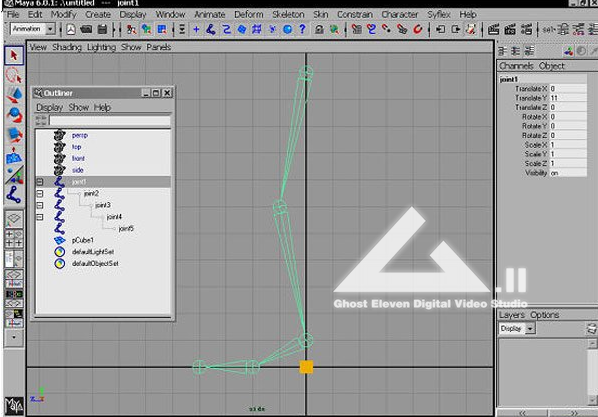
Task: Open the selection mask menu arrow
Action: (182, 29)
